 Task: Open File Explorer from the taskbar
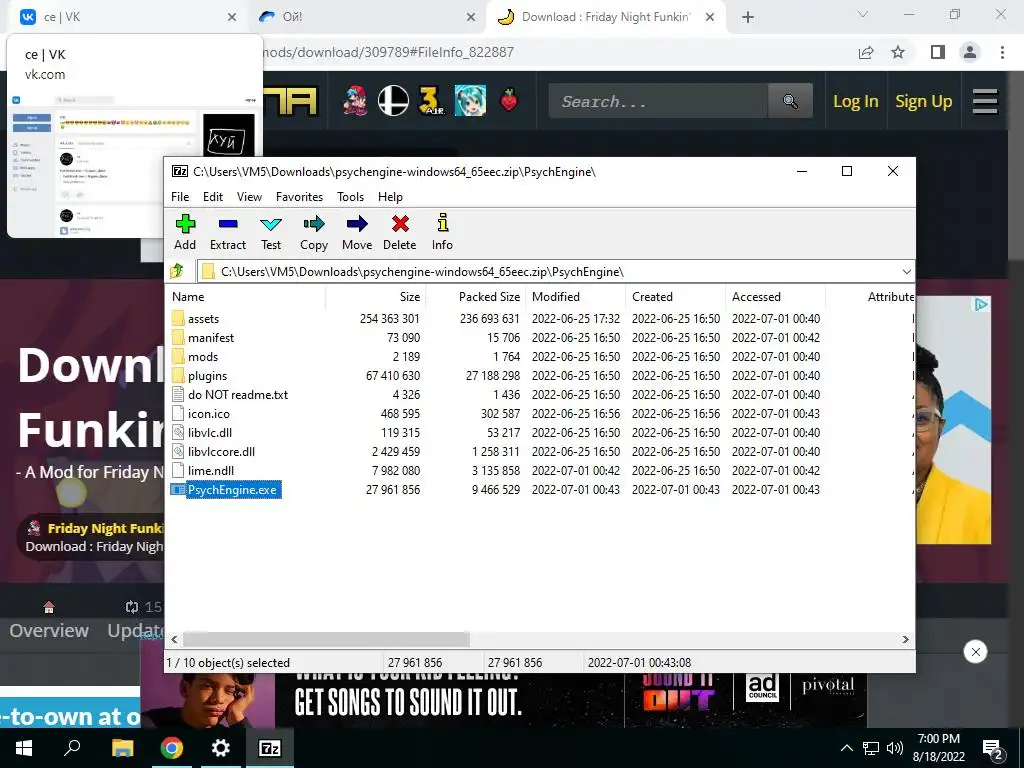click(122, 748)
